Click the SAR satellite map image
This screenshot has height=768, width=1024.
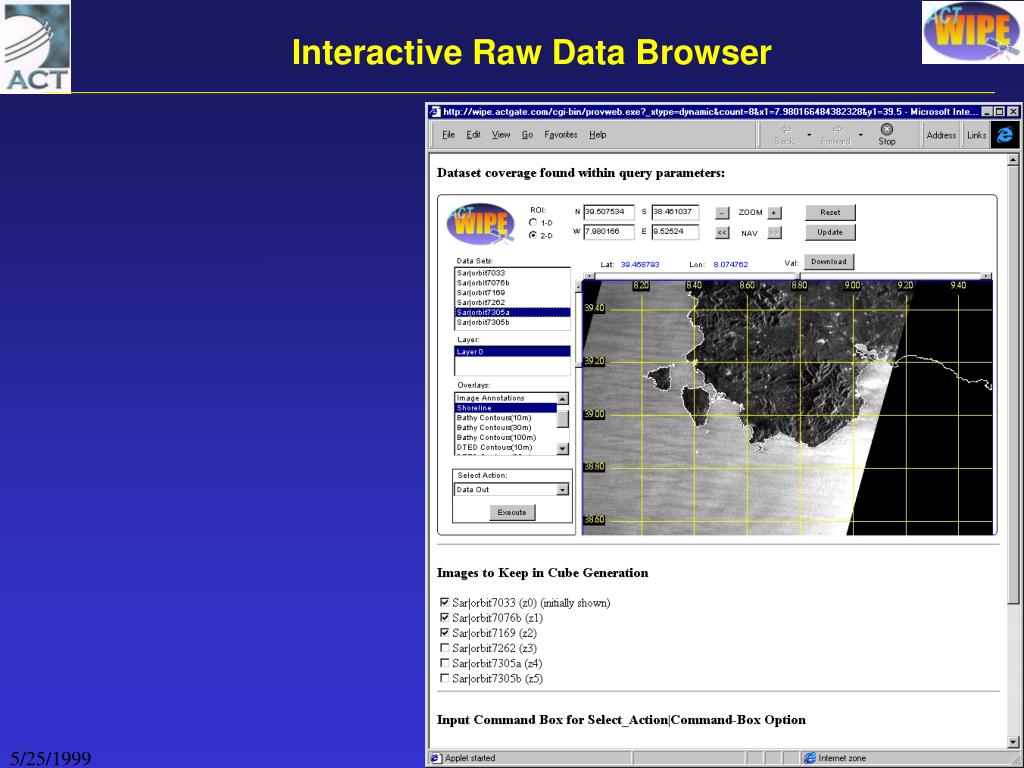point(788,408)
